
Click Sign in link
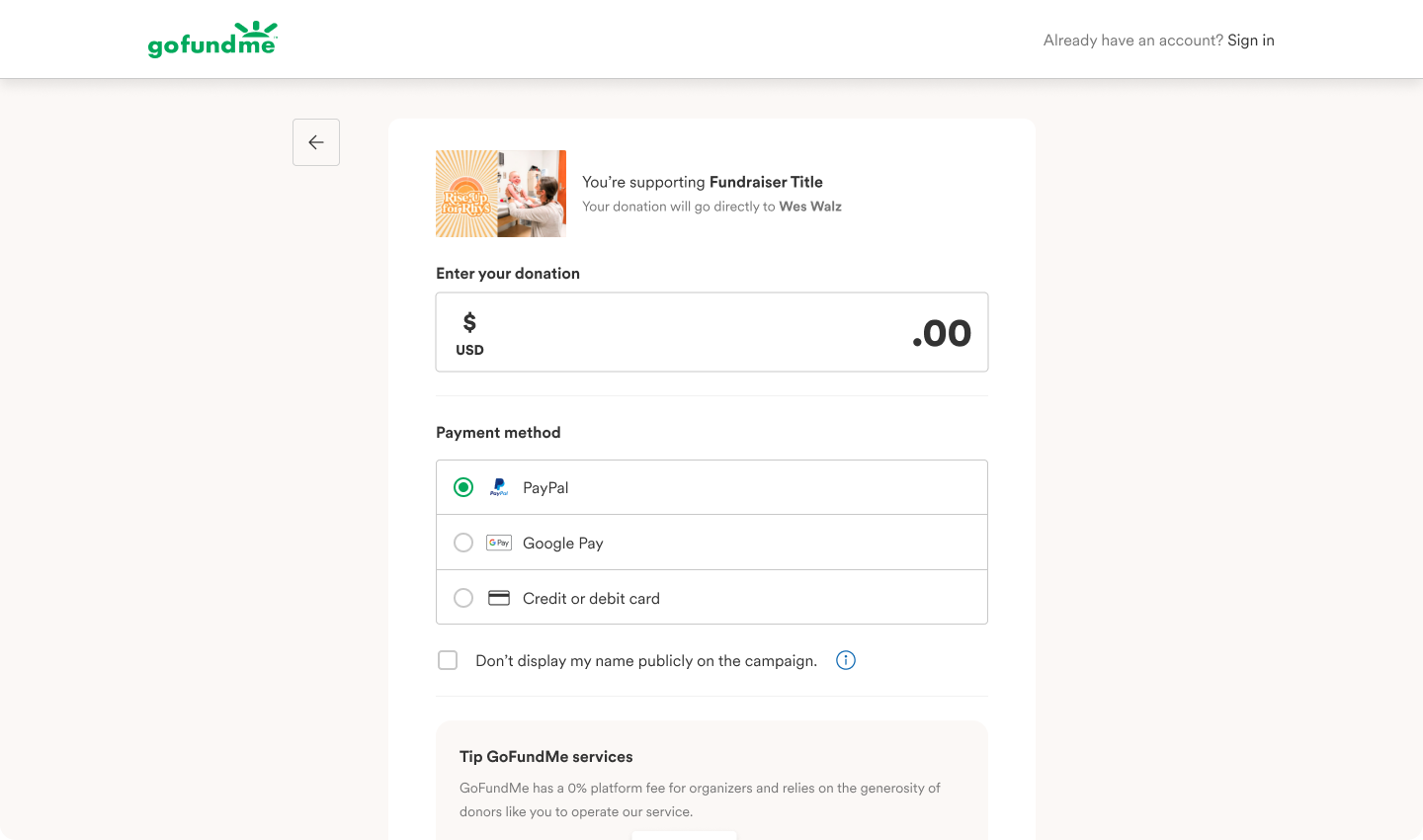coord(1251,41)
